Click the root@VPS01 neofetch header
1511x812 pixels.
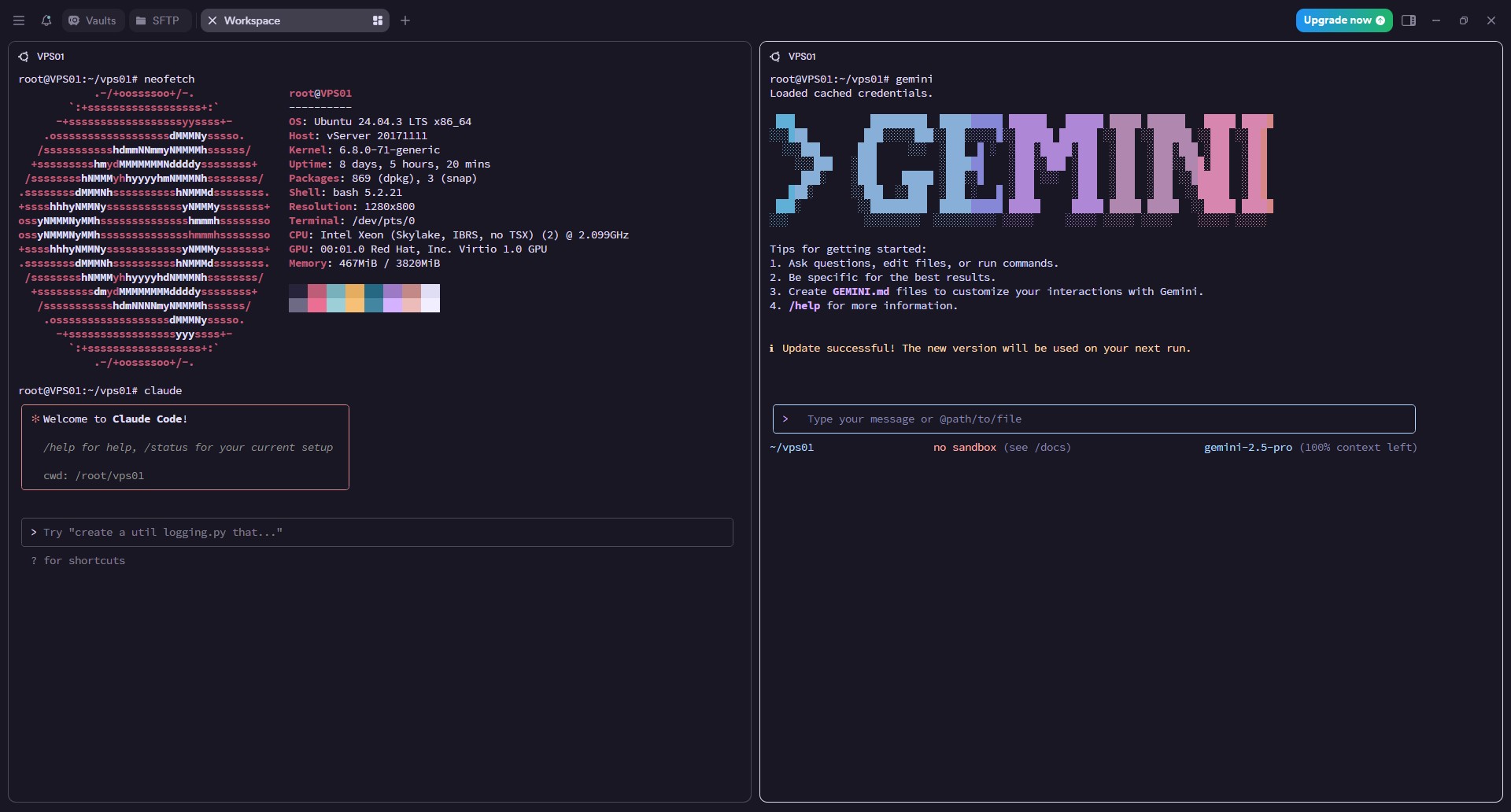(x=320, y=93)
